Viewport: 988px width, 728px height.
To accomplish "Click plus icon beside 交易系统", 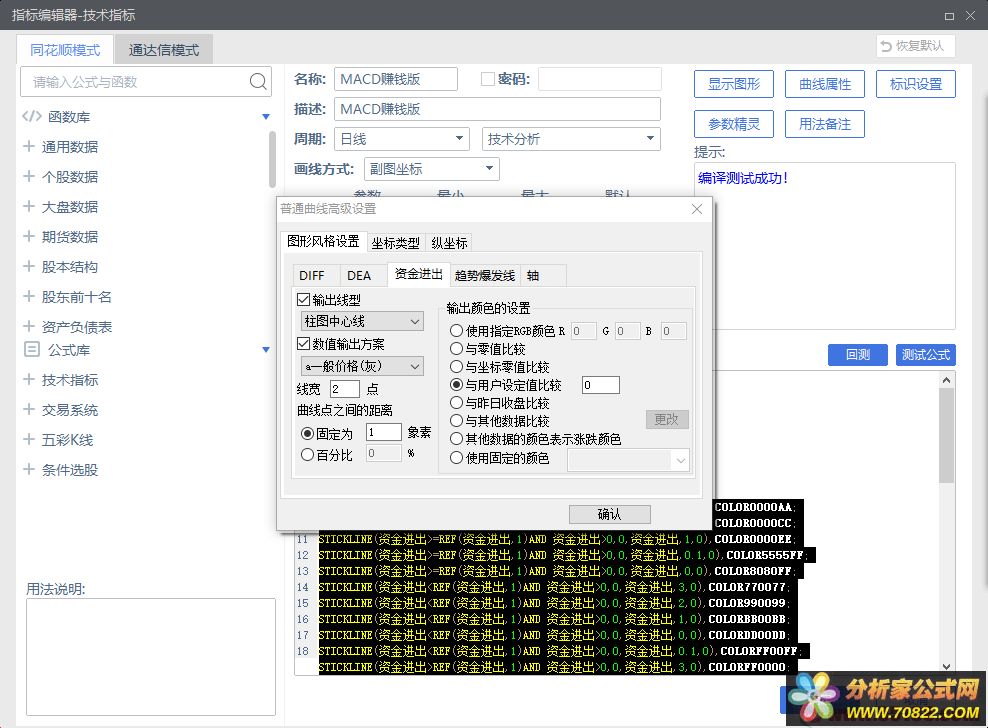I will coord(28,409).
